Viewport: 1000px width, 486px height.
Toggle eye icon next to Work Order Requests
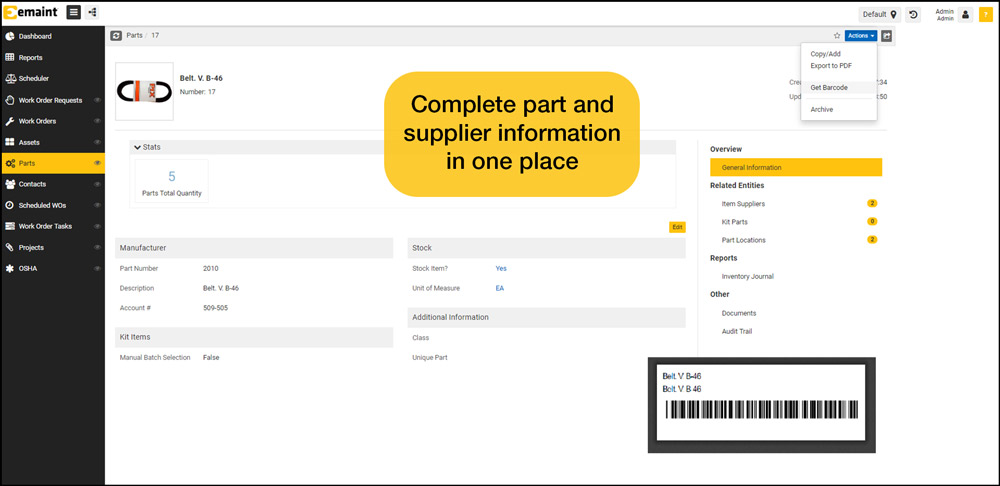tap(97, 100)
